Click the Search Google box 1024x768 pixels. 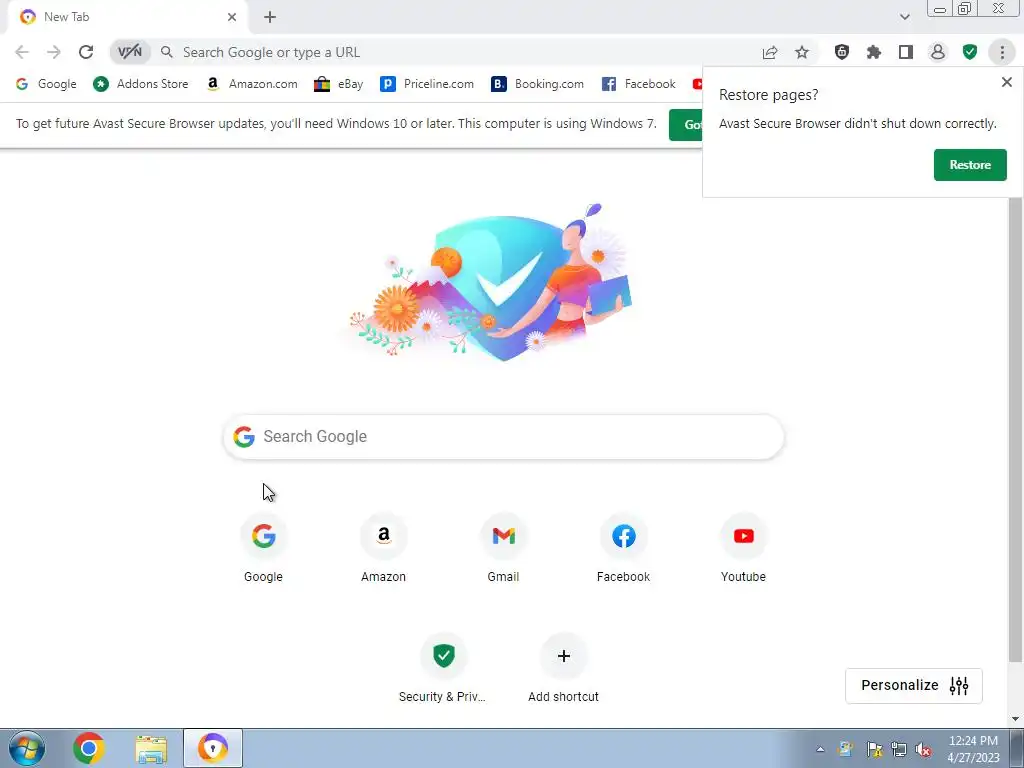(x=504, y=436)
